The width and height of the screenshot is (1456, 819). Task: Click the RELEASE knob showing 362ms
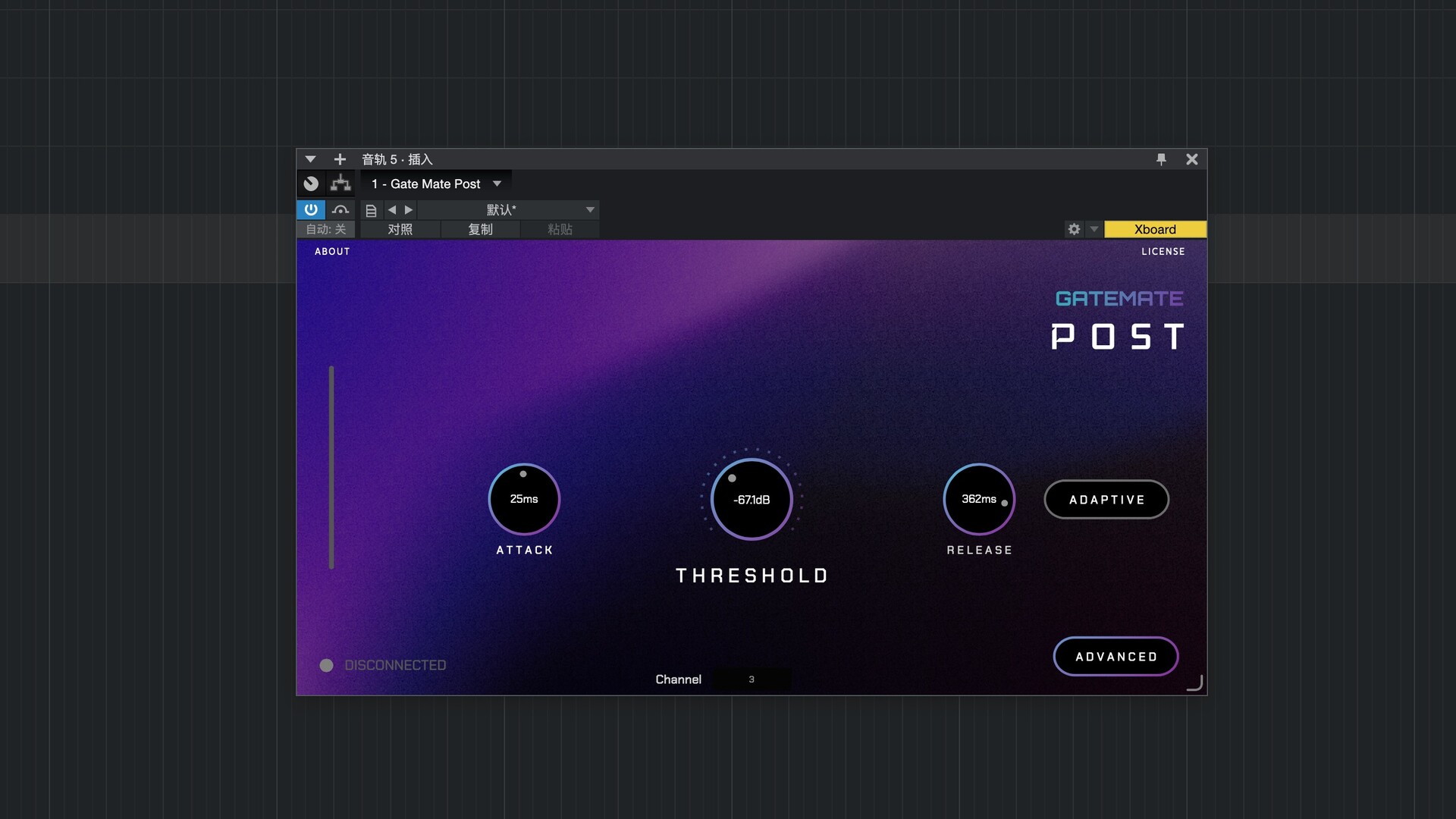[979, 499]
